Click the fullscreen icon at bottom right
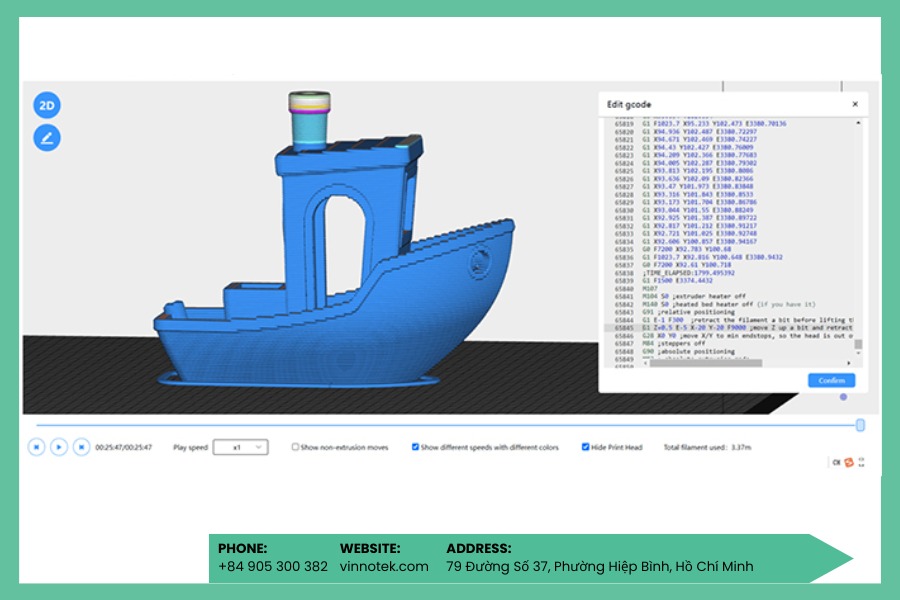This screenshot has width=900, height=600. [862, 462]
